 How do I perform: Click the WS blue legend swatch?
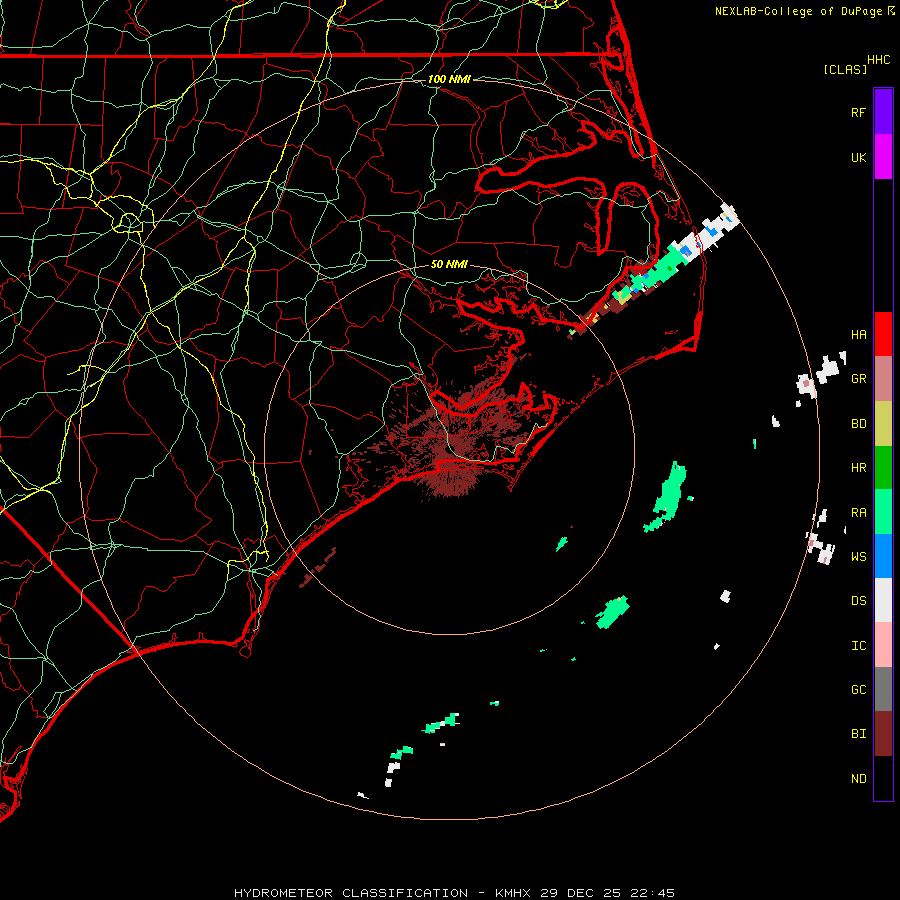pos(883,556)
